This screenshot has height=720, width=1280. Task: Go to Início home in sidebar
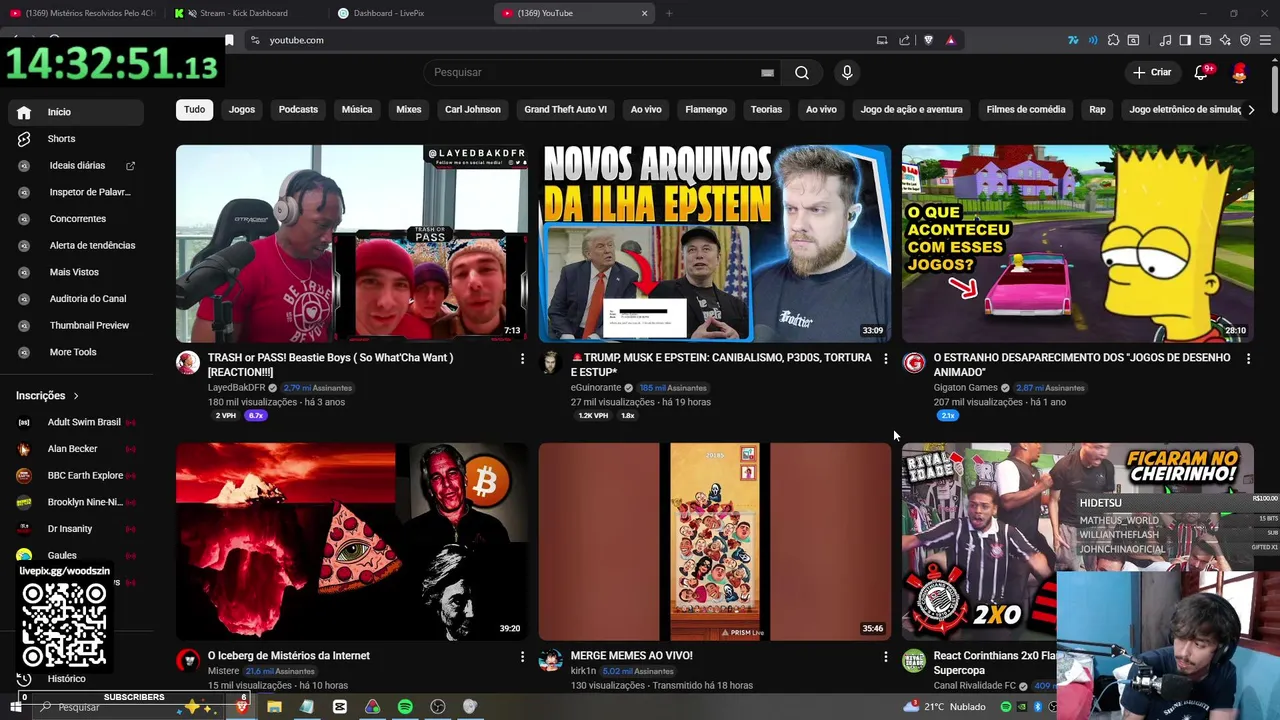[x=76, y=112]
